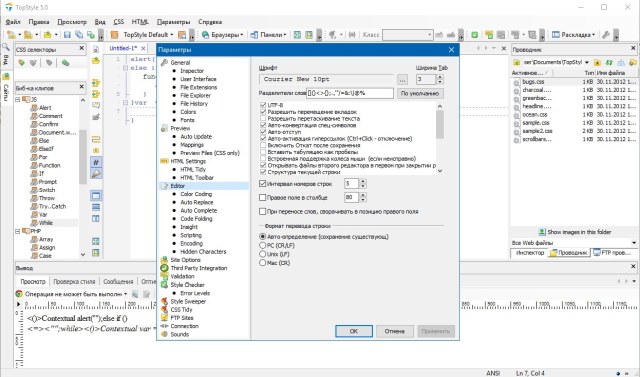Click the bugs.css file icon
The height and width of the screenshot is (377, 640).
tap(517, 82)
